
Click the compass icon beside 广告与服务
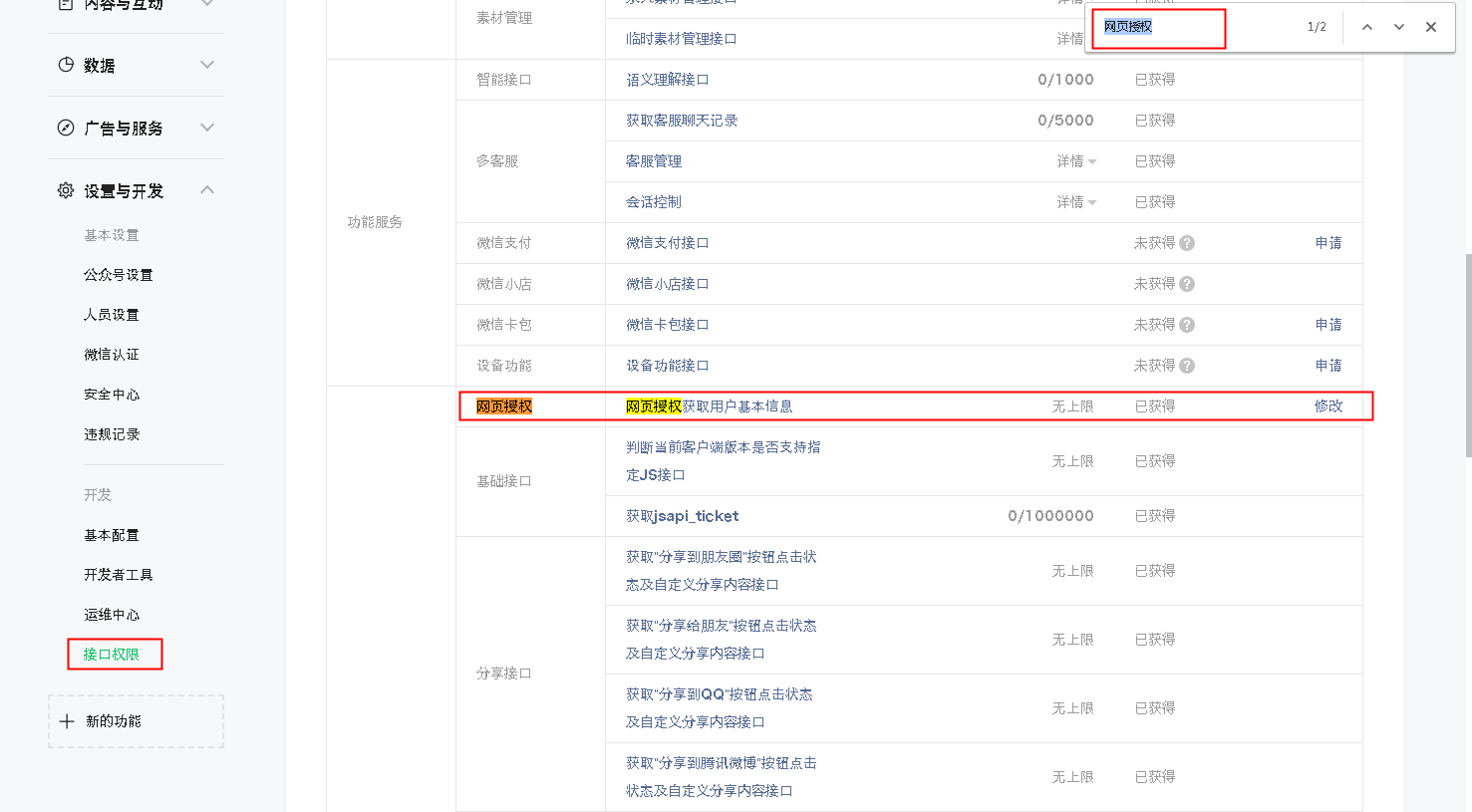click(x=66, y=128)
